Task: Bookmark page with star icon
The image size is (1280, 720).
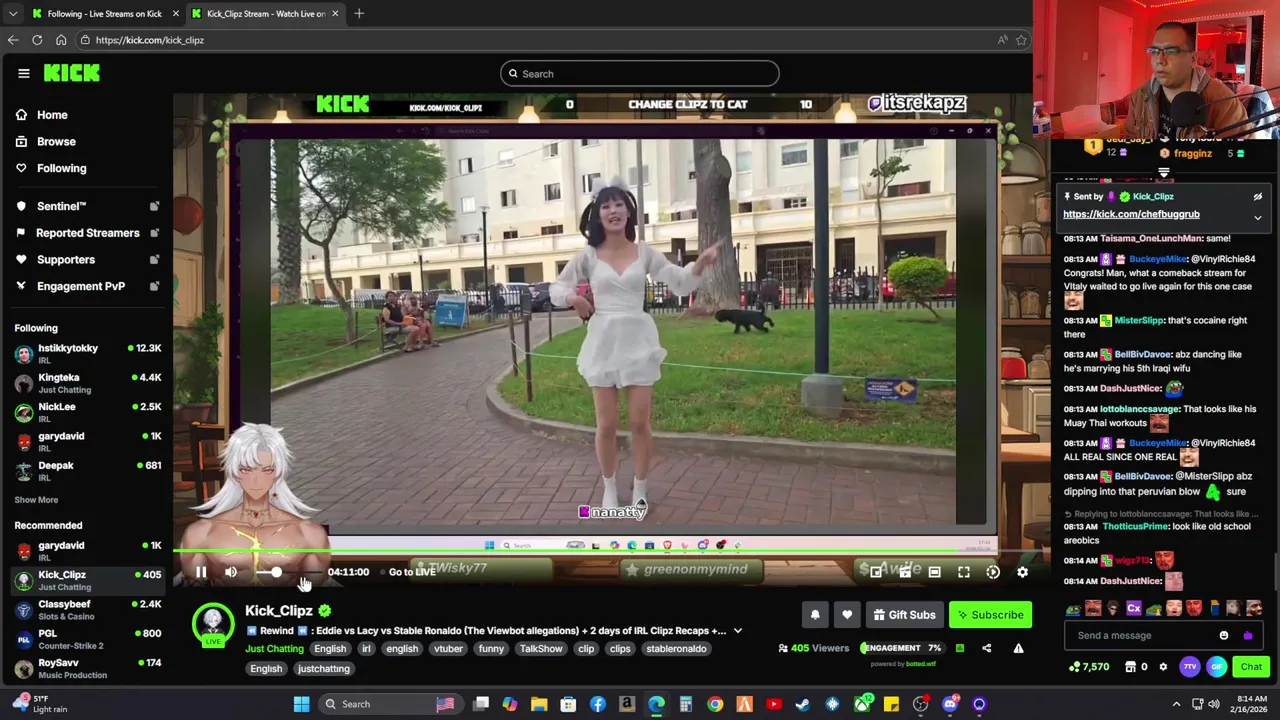Action: 1021,40
